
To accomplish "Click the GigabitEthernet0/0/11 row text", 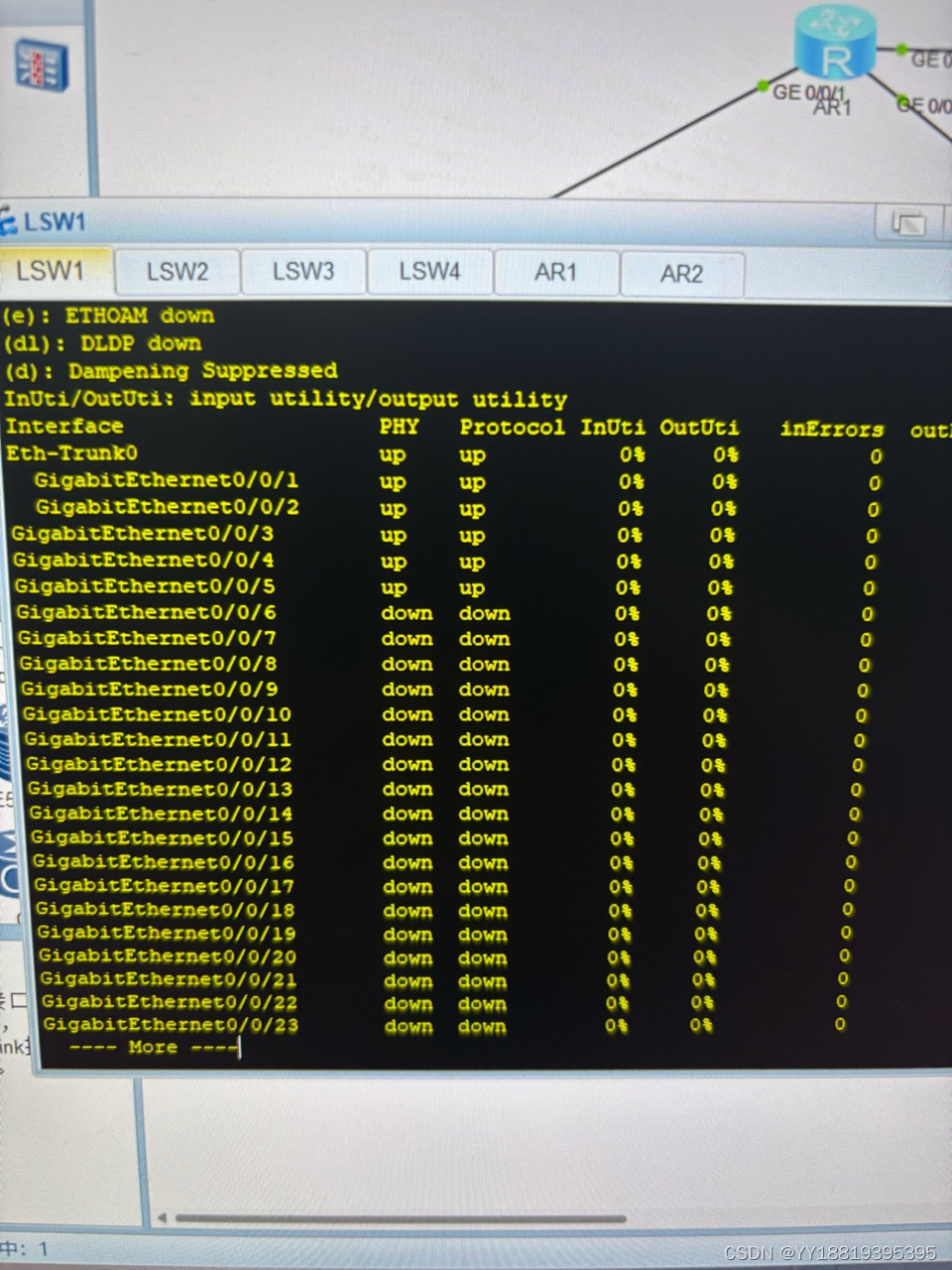I will [158, 739].
